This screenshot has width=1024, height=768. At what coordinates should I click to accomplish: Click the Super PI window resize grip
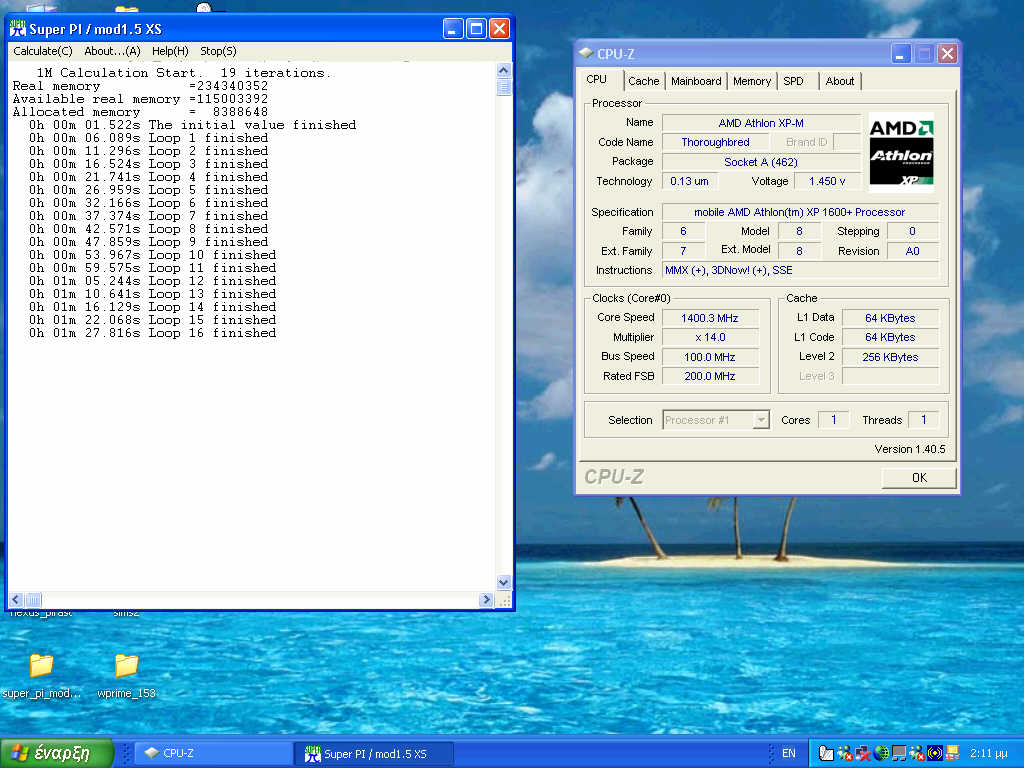pos(504,600)
